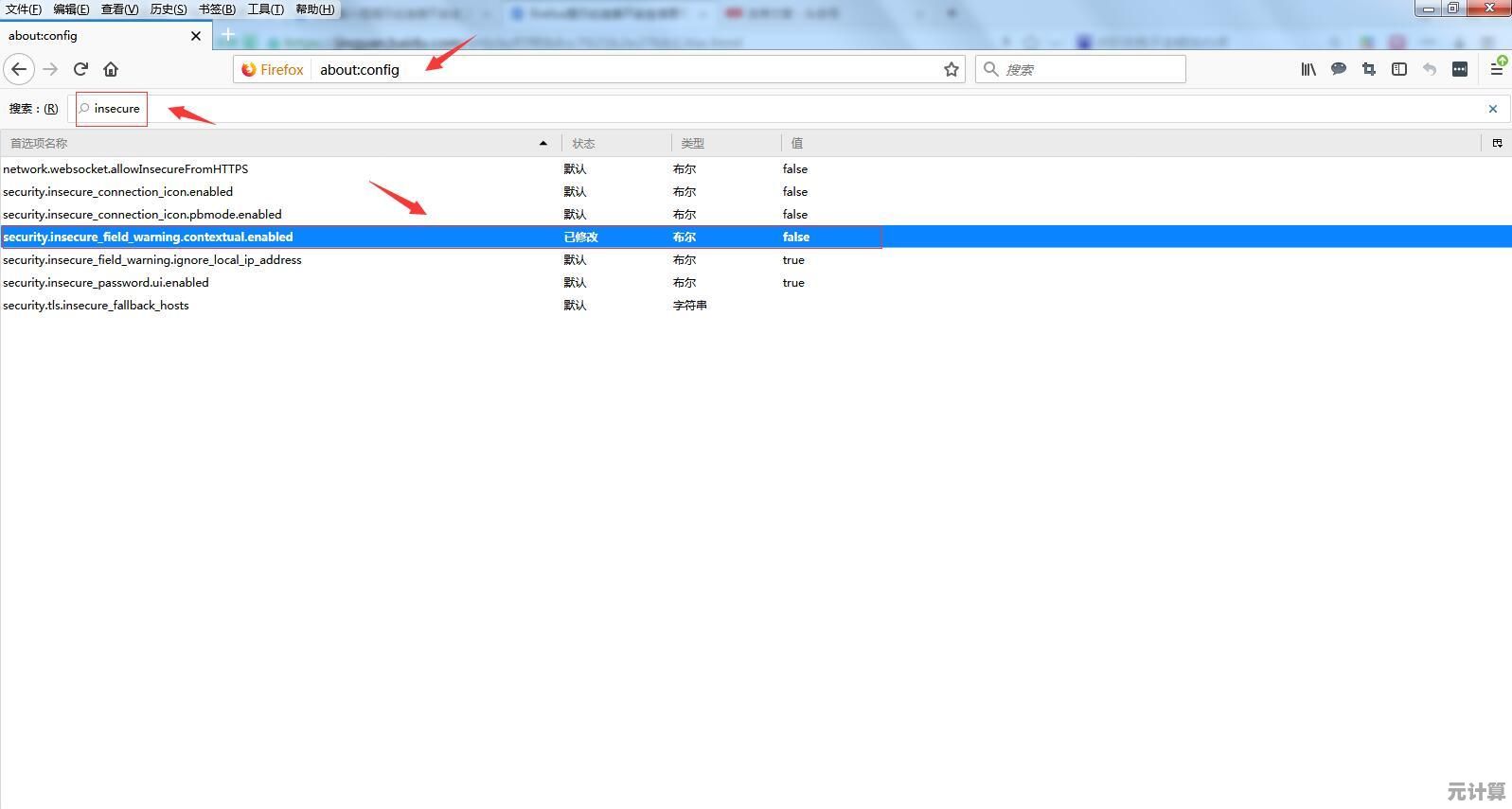1512x809 pixels.
Task: Open a new tab with plus button
Action: 228,35
